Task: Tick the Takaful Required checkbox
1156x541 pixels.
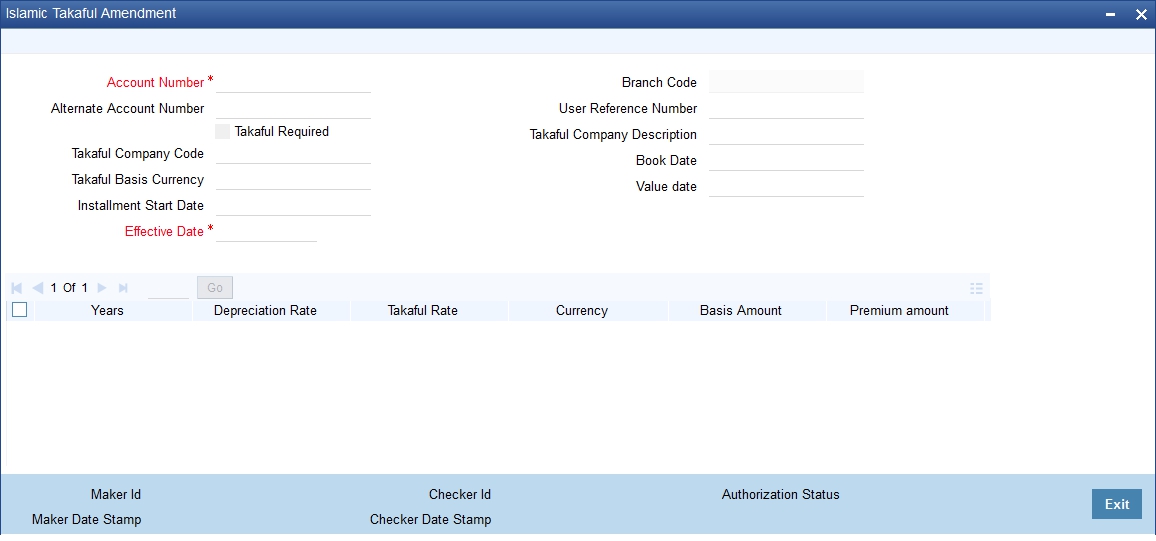Action: pyautogui.click(x=223, y=132)
